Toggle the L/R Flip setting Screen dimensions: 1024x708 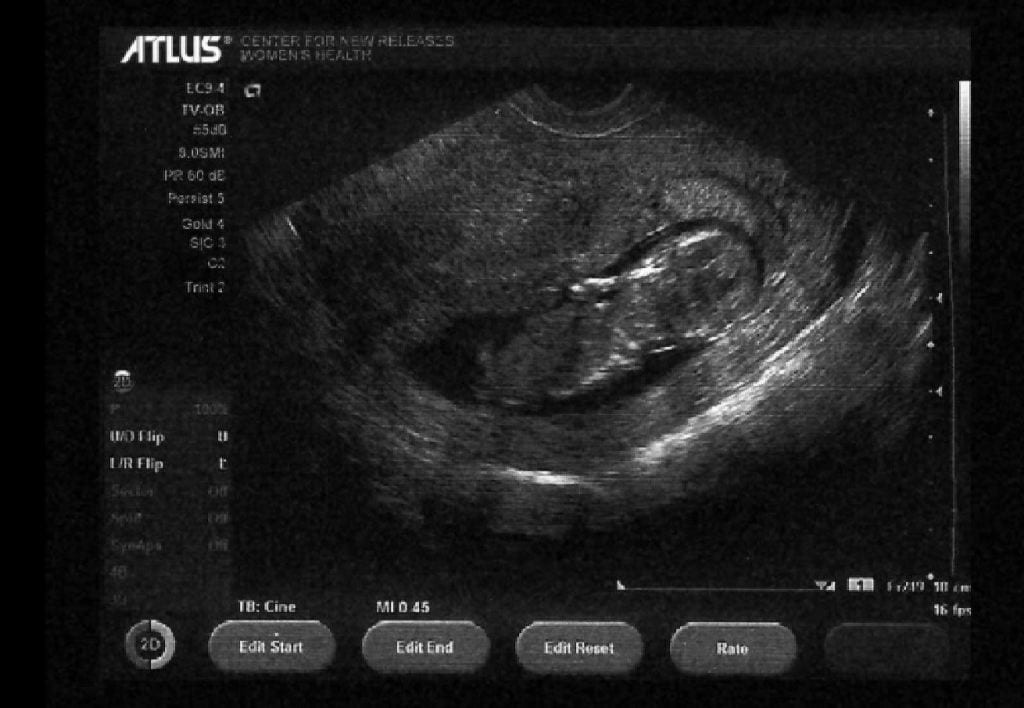point(168,464)
